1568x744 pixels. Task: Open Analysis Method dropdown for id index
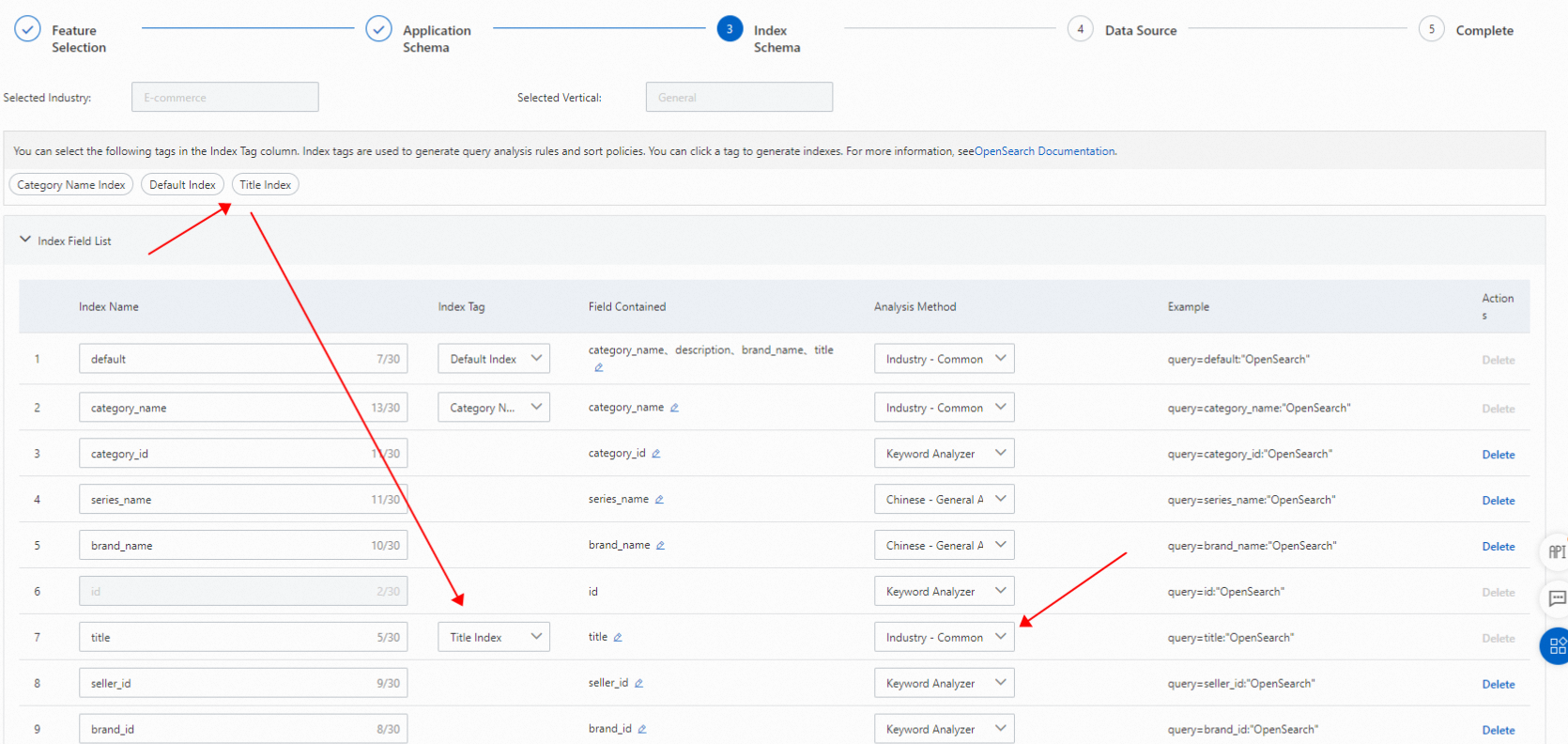click(x=945, y=592)
